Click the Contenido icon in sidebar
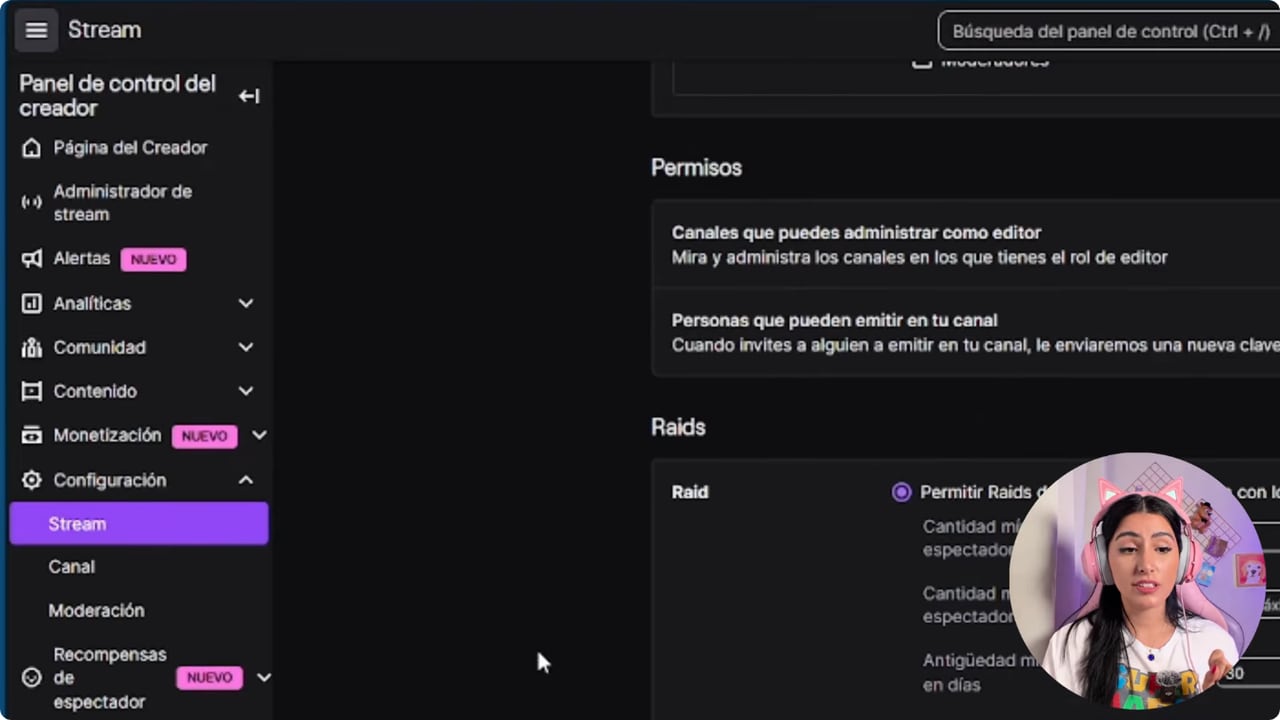Viewport: 1280px width, 720px height. (32, 391)
